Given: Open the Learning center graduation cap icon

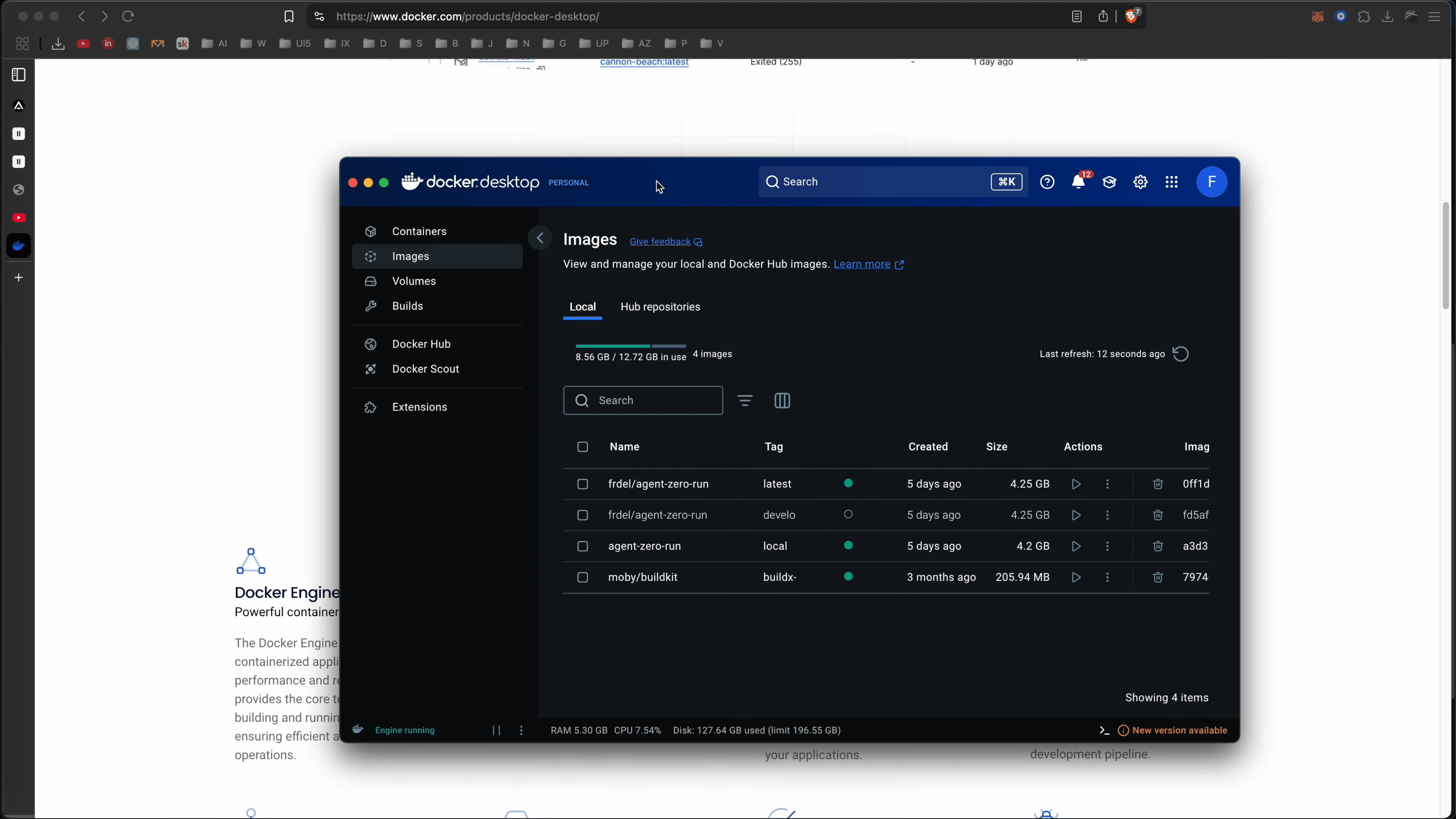Looking at the screenshot, I should [x=1109, y=182].
